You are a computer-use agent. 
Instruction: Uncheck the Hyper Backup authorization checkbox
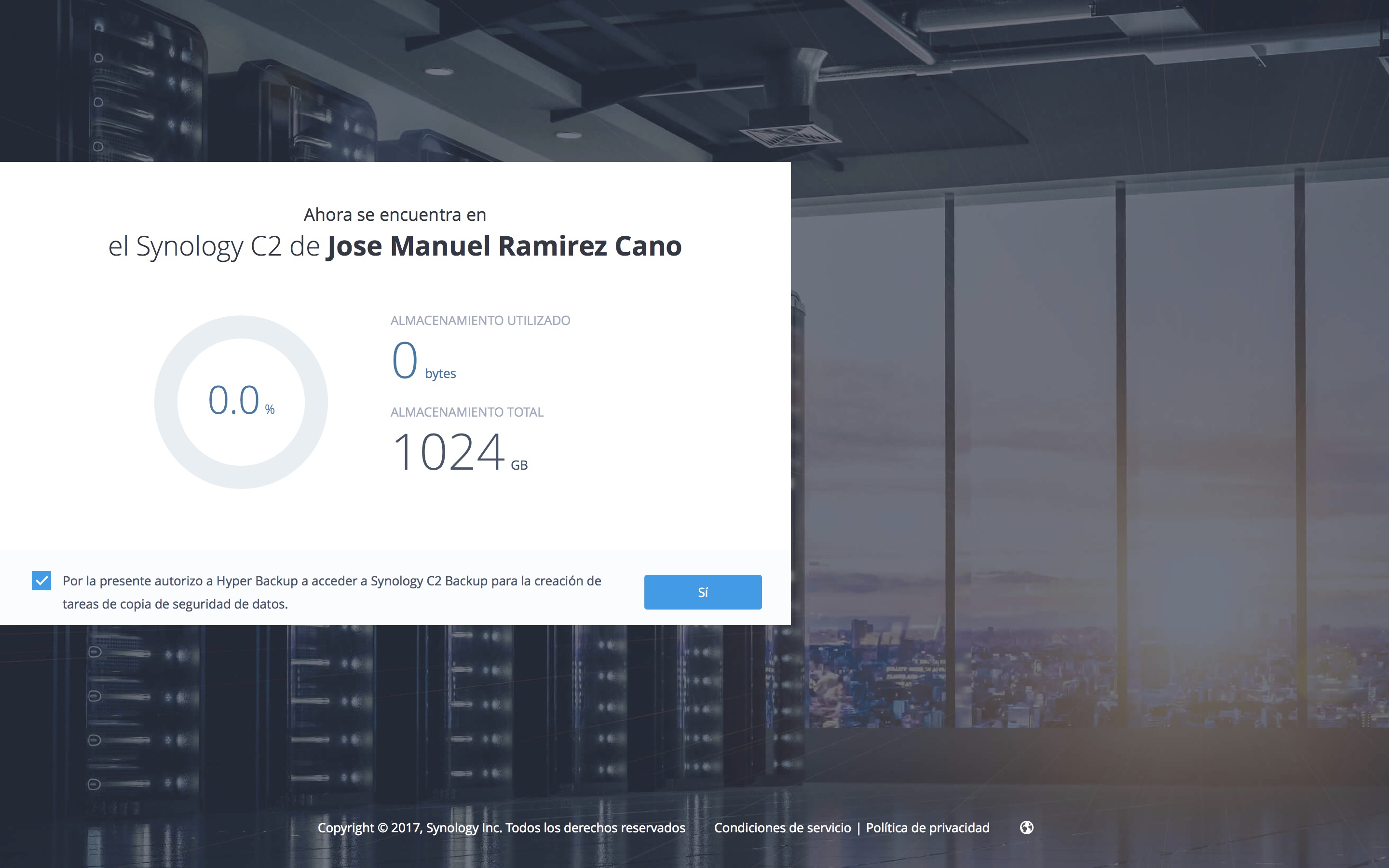(x=41, y=581)
